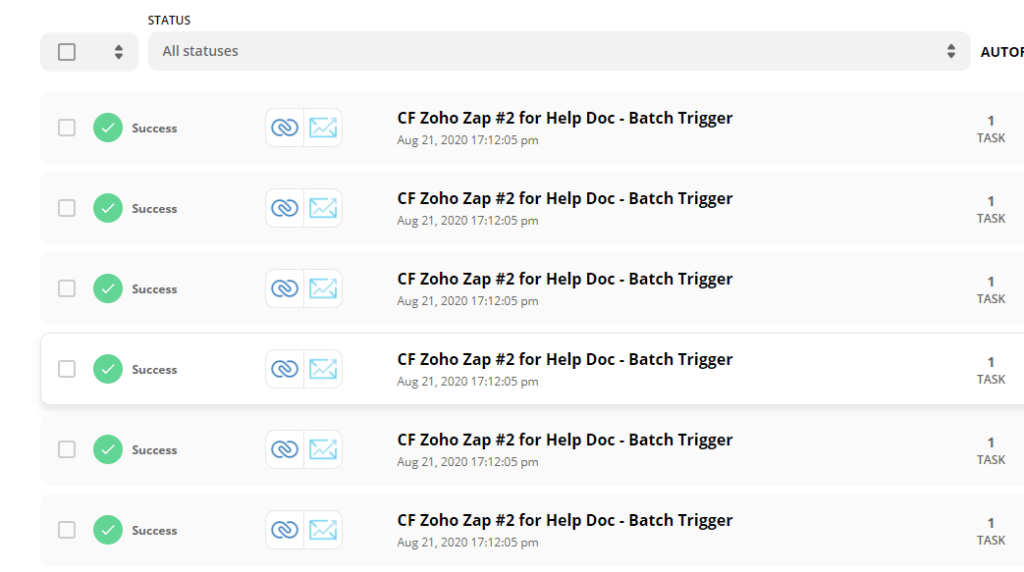This screenshot has width=1024, height=572.
Task: Click green Success checkmark in fifth row
Action: (108, 449)
